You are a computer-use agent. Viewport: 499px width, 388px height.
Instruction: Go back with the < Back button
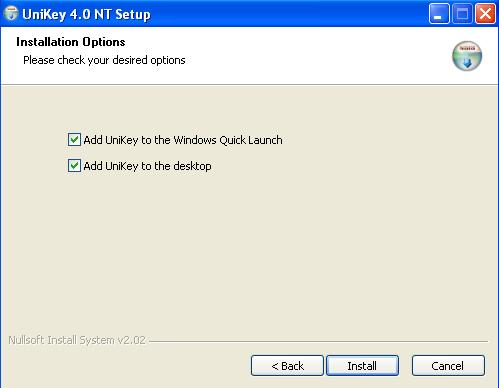click(x=287, y=366)
